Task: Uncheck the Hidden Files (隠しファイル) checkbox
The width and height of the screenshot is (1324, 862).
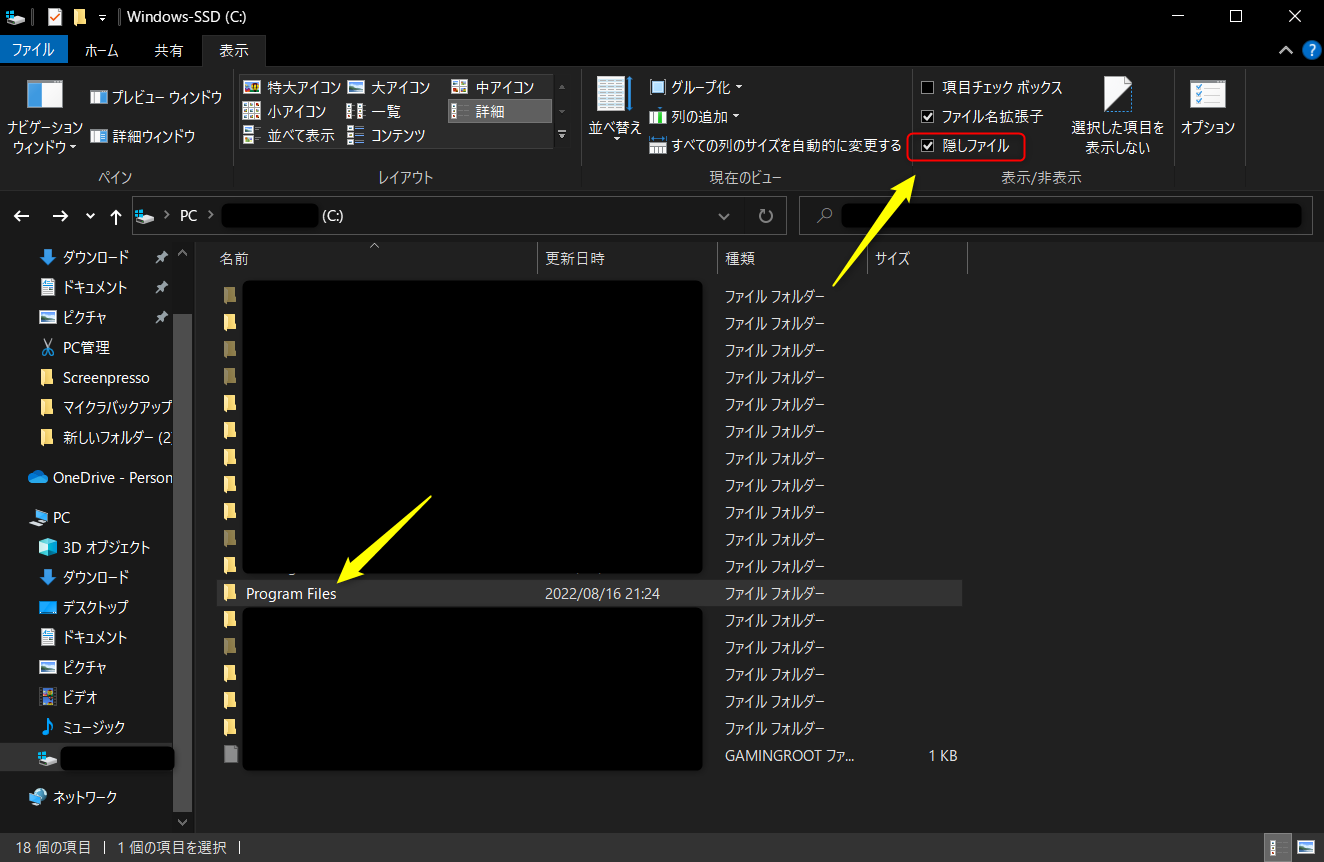Action: (927, 146)
